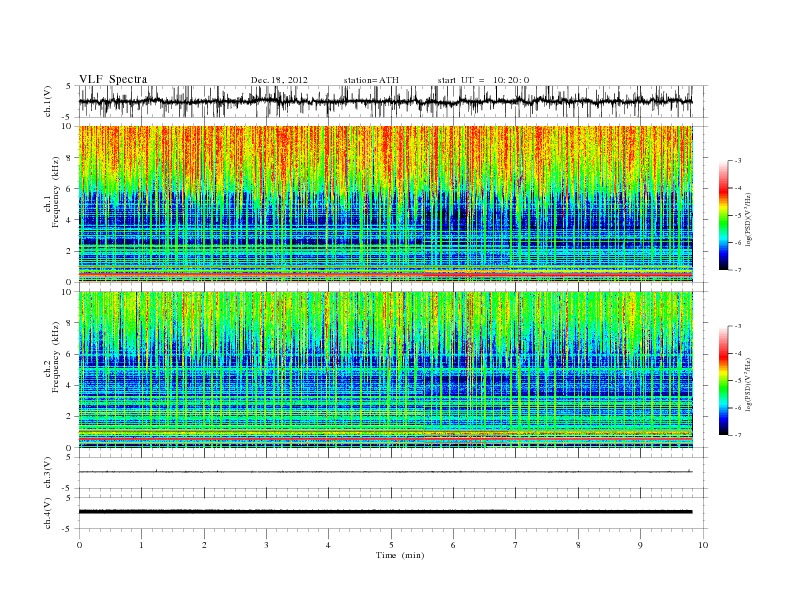792x612 pixels.
Task: Click the ch.1 voltage waveform trace panel
Action: tap(393, 101)
